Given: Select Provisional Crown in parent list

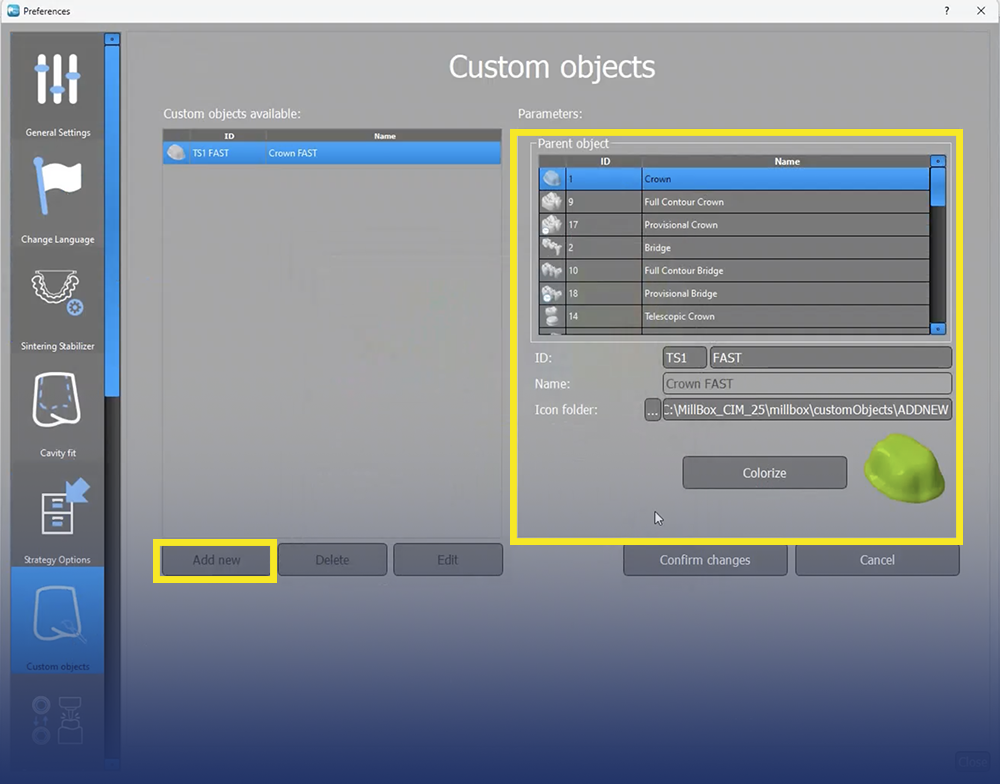Looking at the screenshot, I should [x=735, y=225].
